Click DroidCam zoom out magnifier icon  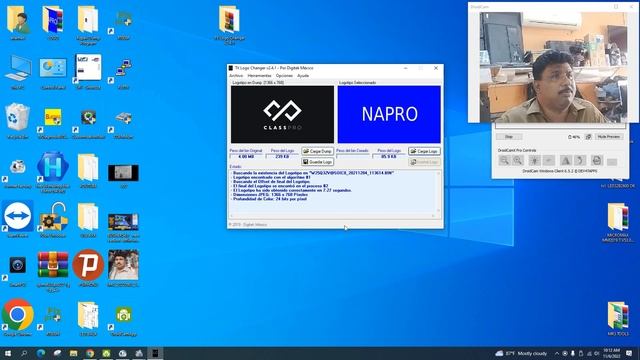[504, 160]
